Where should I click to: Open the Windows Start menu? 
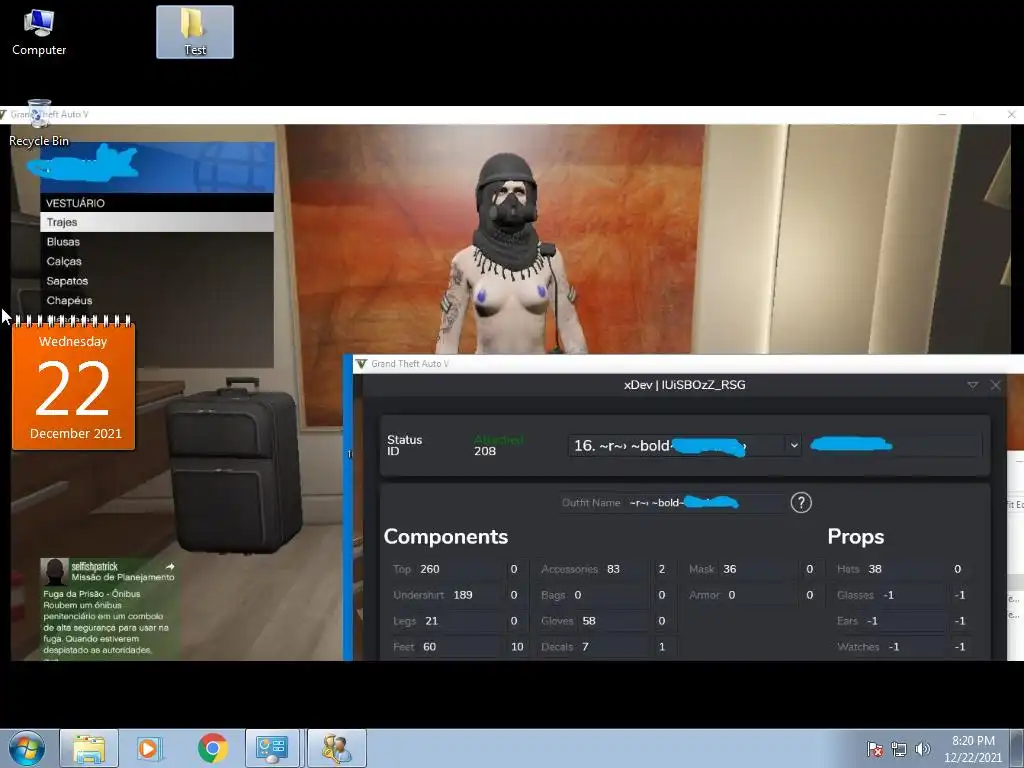pos(26,748)
